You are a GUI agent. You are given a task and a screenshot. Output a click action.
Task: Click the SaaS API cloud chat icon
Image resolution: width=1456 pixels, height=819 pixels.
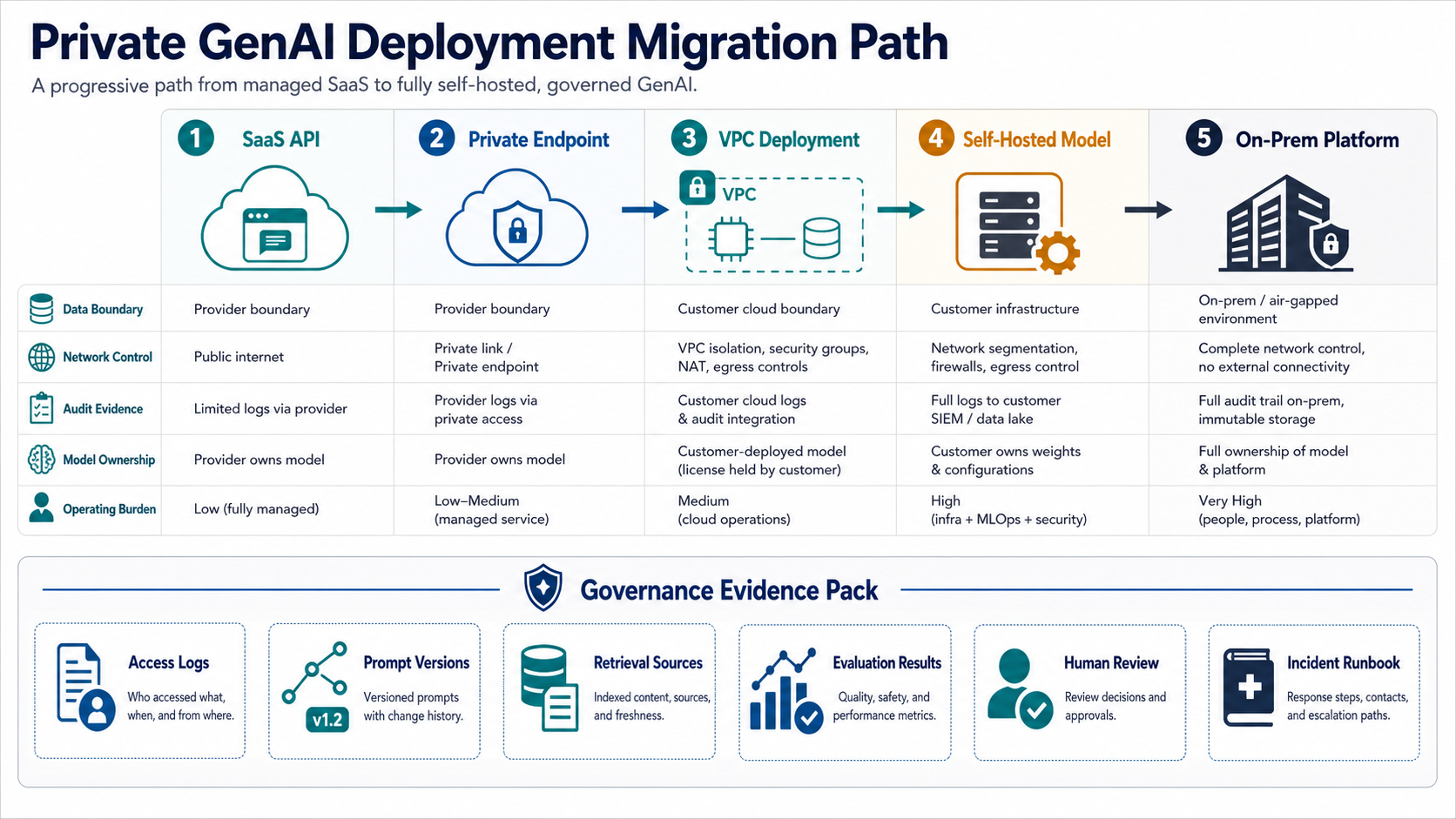pyautogui.click(x=274, y=218)
